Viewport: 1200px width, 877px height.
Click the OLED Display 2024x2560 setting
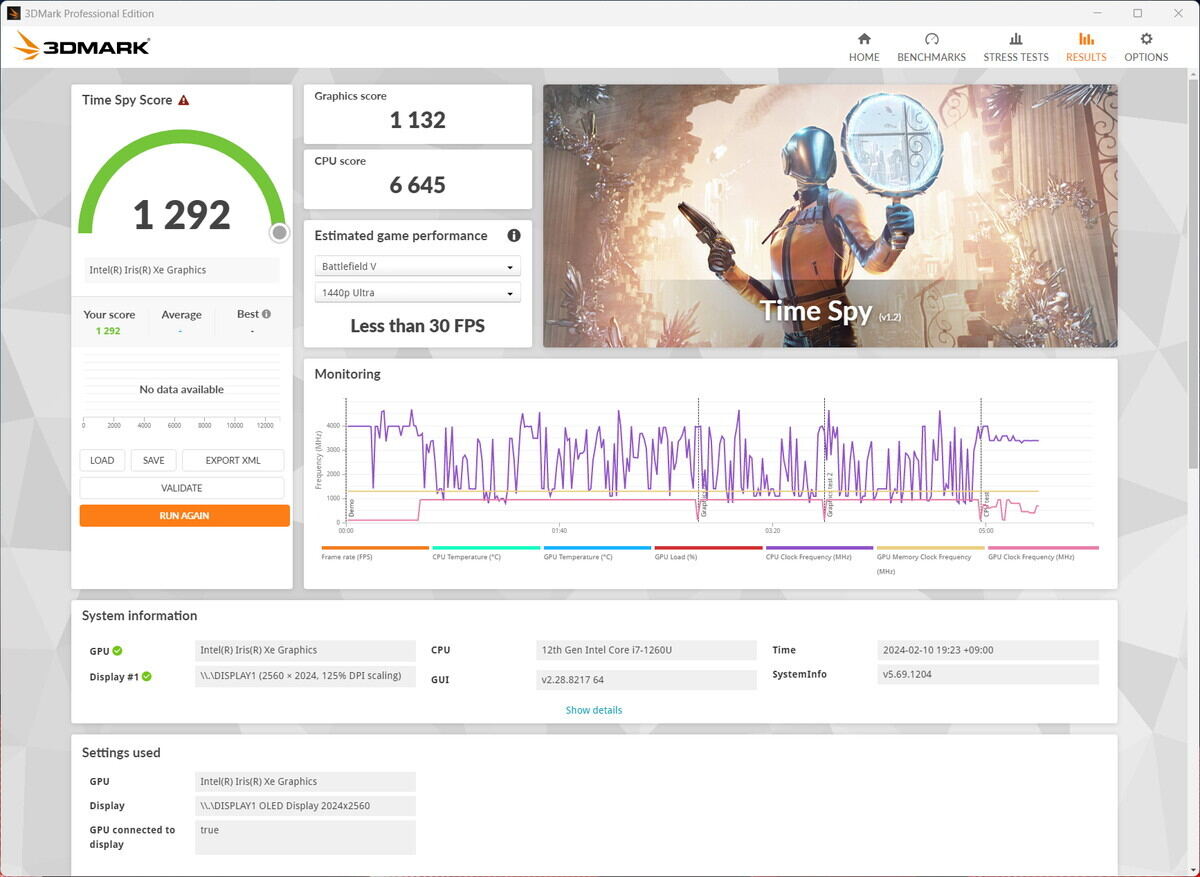click(x=305, y=806)
